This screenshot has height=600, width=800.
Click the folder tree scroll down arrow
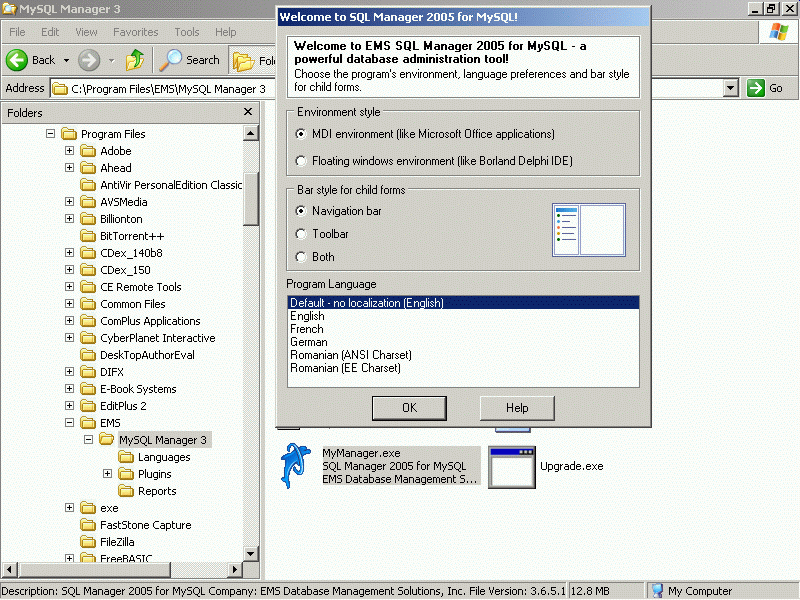pos(251,554)
